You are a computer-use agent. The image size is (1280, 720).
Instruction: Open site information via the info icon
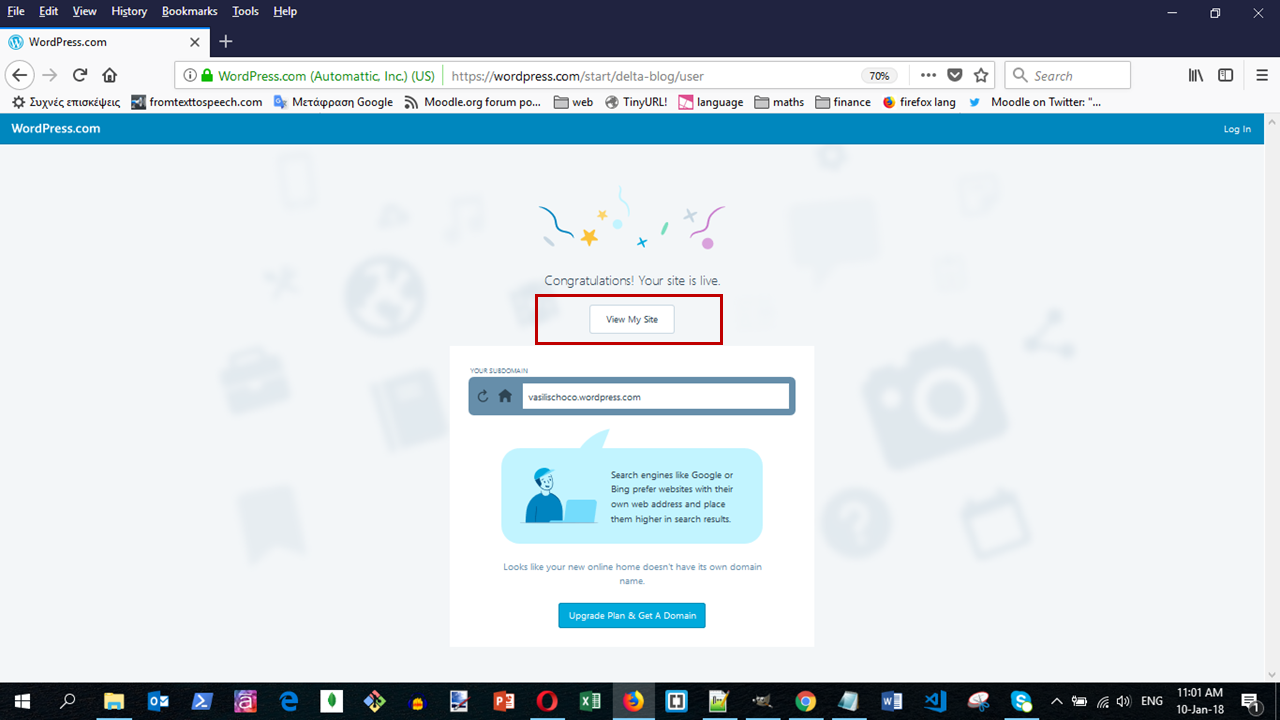(188, 75)
